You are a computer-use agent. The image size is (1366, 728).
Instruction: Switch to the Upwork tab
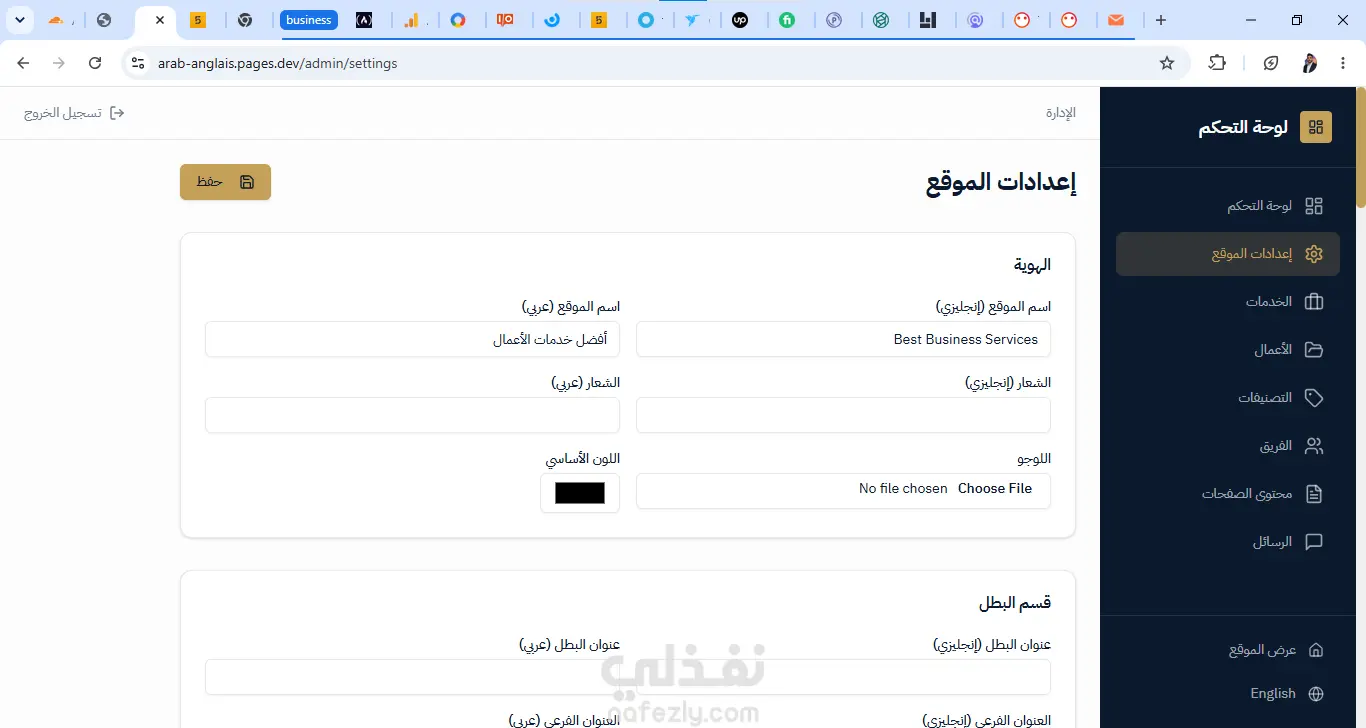pyautogui.click(x=741, y=20)
